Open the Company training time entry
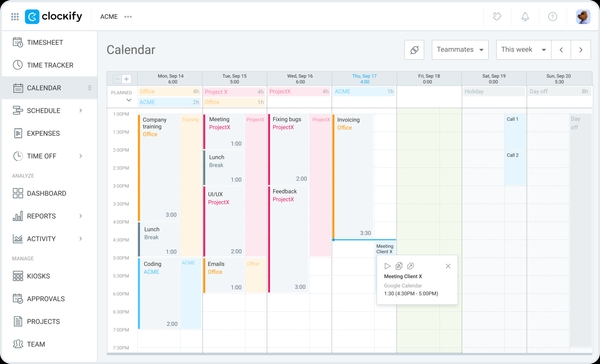The height and width of the screenshot is (364, 600). click(x=159, y=167)
